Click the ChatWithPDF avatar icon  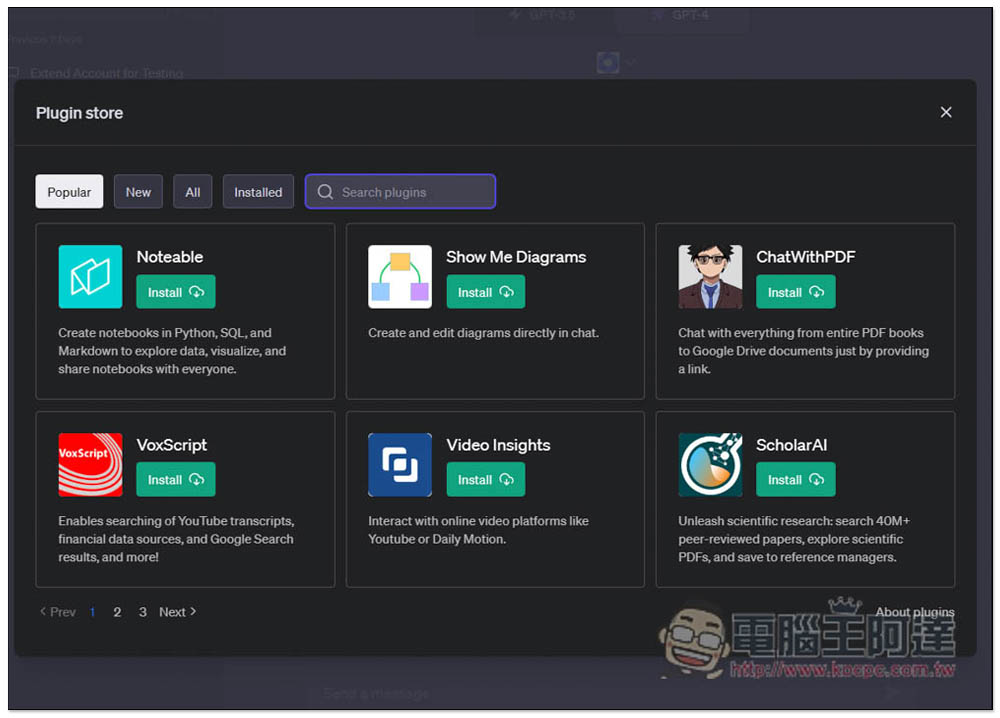pyautogui.click(x=710, y=277)
